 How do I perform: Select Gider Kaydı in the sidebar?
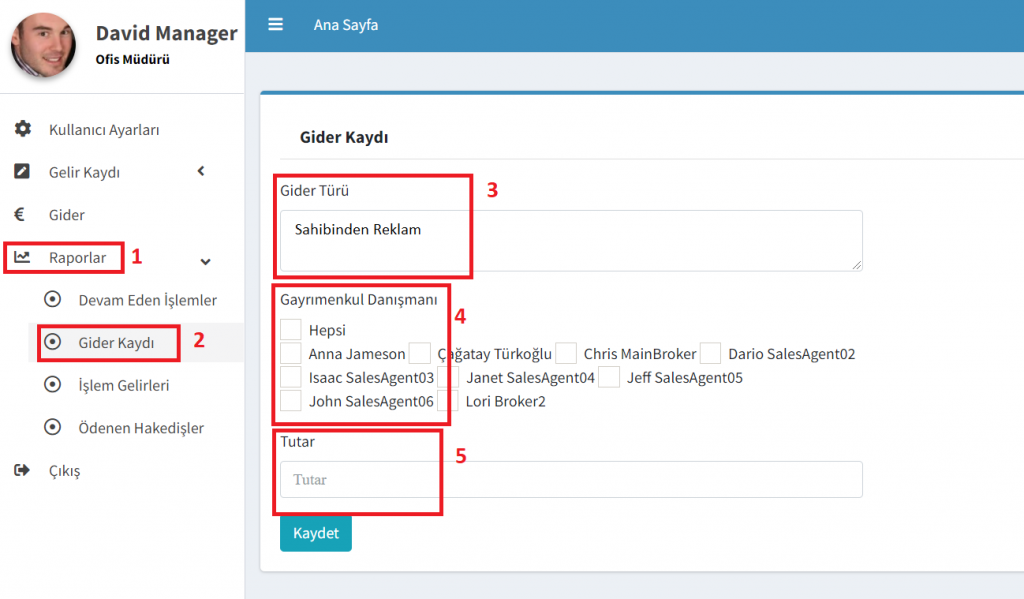[116, 343]
